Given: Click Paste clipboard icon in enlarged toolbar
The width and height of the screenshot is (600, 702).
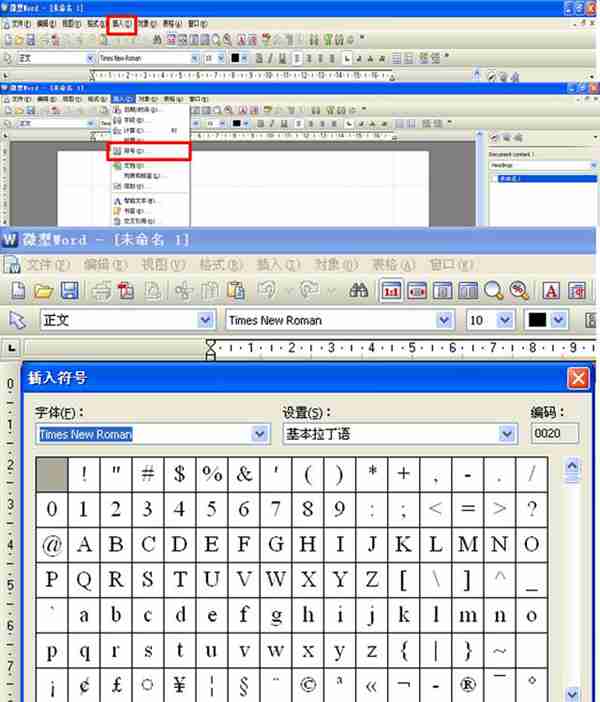Looking at the screenshot, I should [x=236, y=291].
